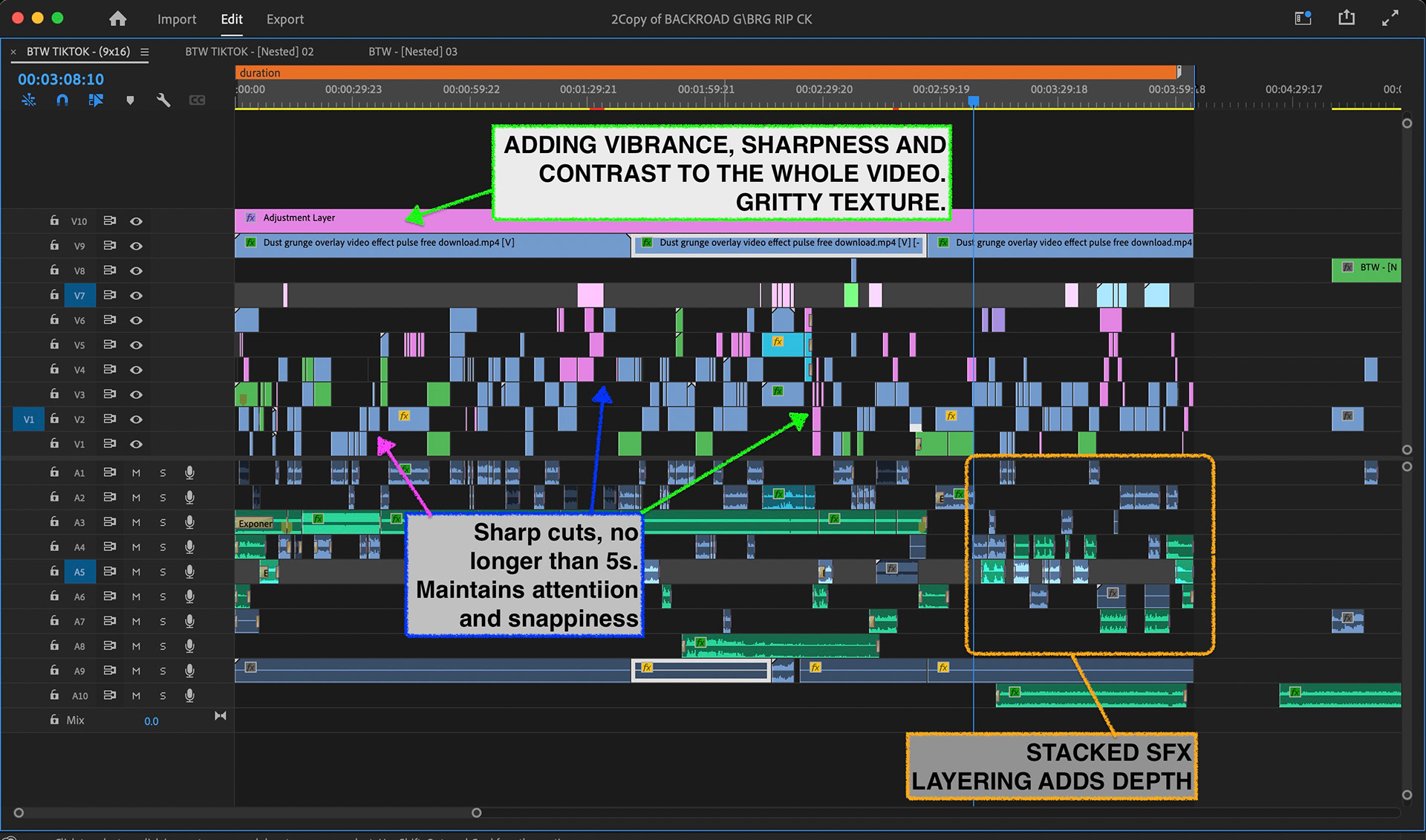Switch to the Export tab
Image resolution: width=1426 pixels, height=840 pixels.
pos(284,19)
